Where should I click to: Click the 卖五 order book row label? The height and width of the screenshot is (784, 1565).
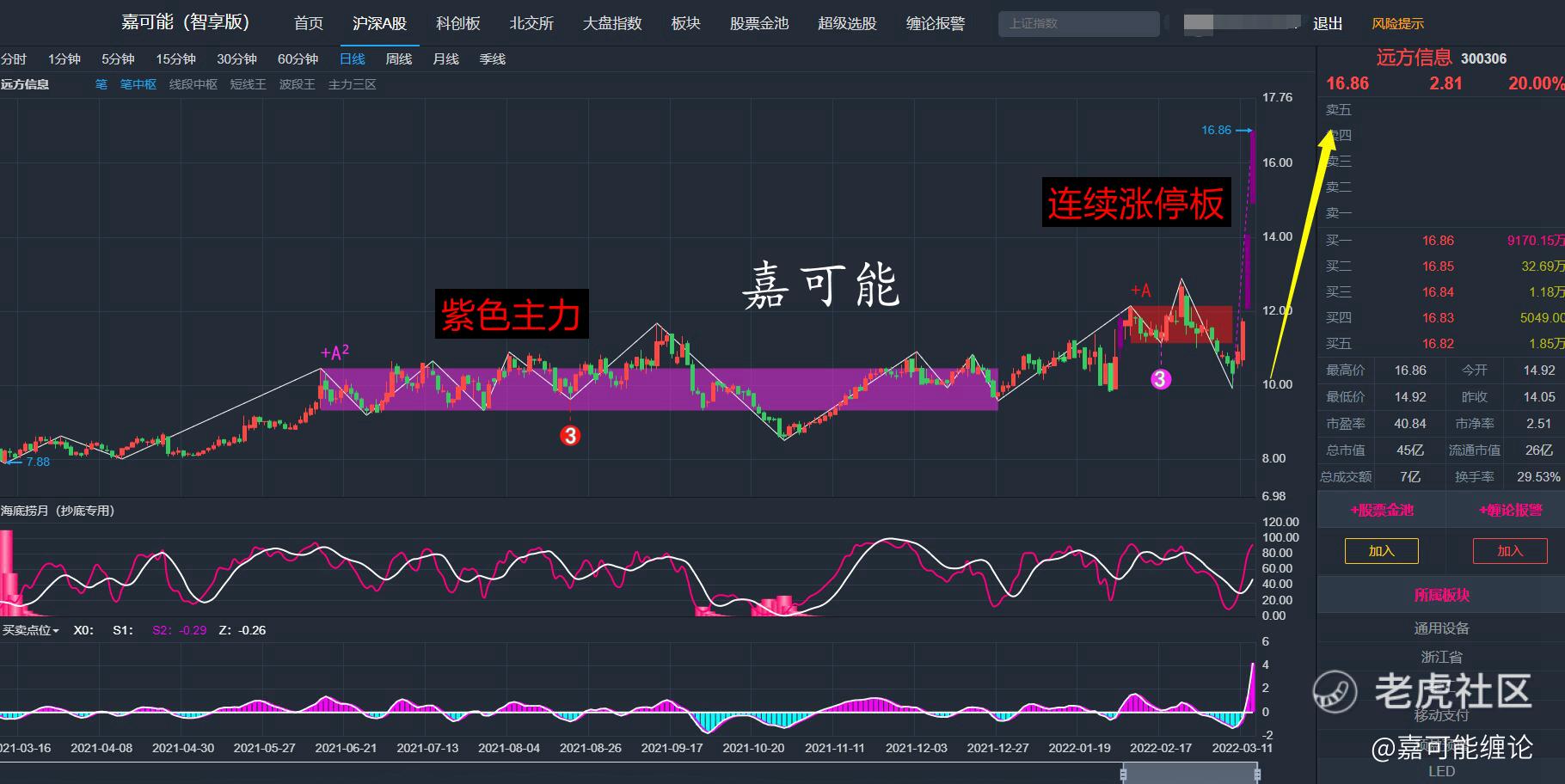[1339, 109]
